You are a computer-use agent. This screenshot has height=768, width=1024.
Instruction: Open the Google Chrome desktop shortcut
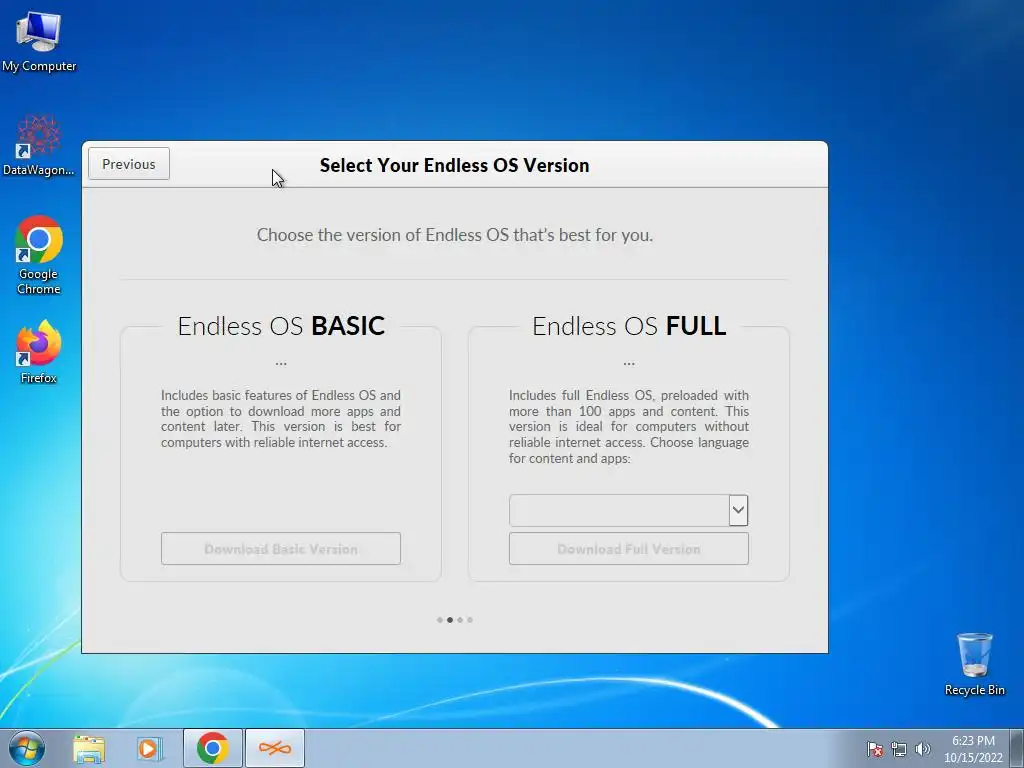(x=39, y=255)
